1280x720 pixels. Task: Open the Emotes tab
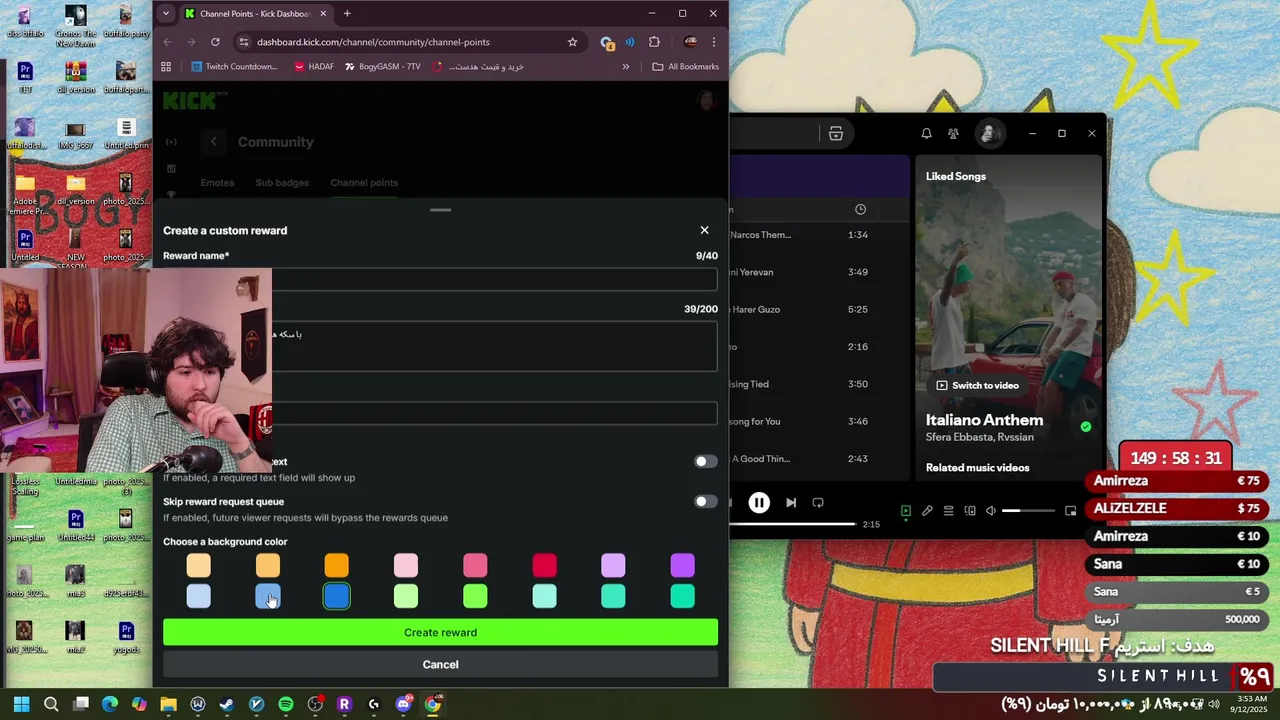(217, 183)
